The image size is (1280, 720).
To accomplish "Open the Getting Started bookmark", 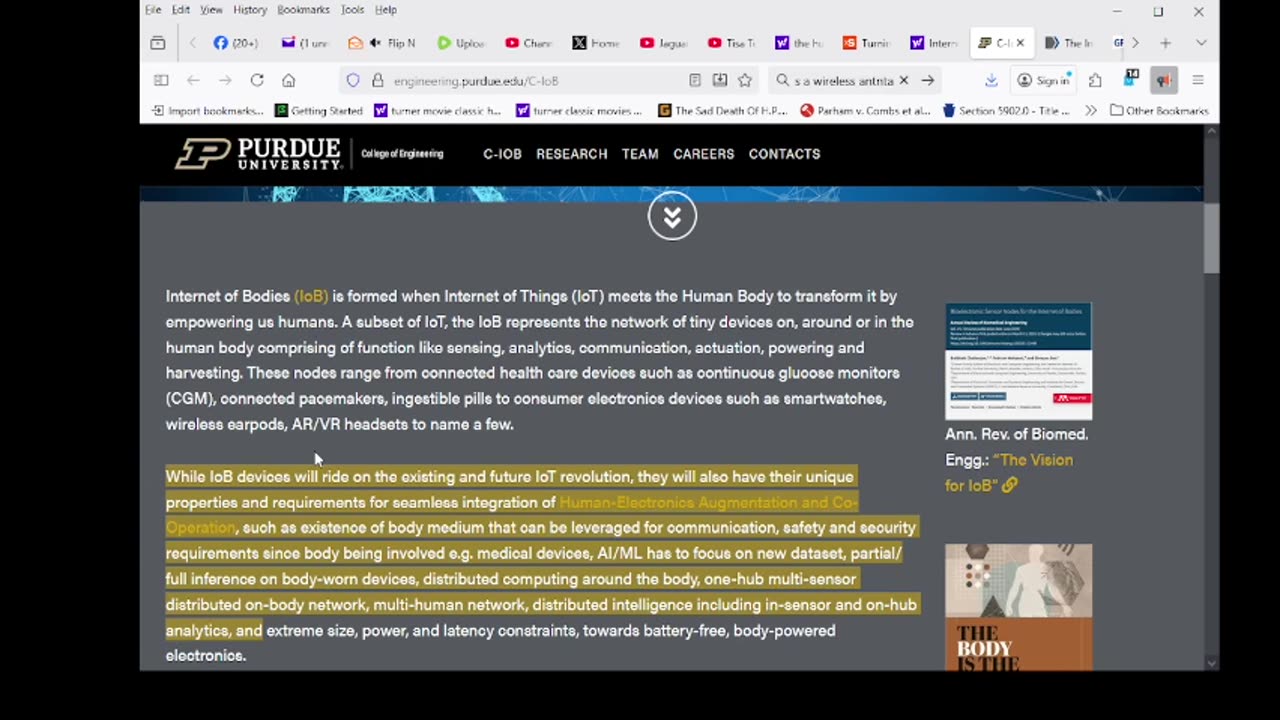I will coord(319,111).
